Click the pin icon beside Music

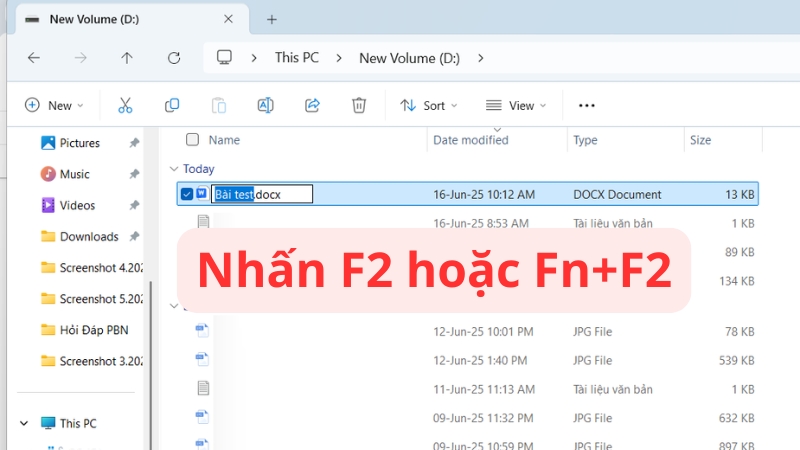[134, 174]
